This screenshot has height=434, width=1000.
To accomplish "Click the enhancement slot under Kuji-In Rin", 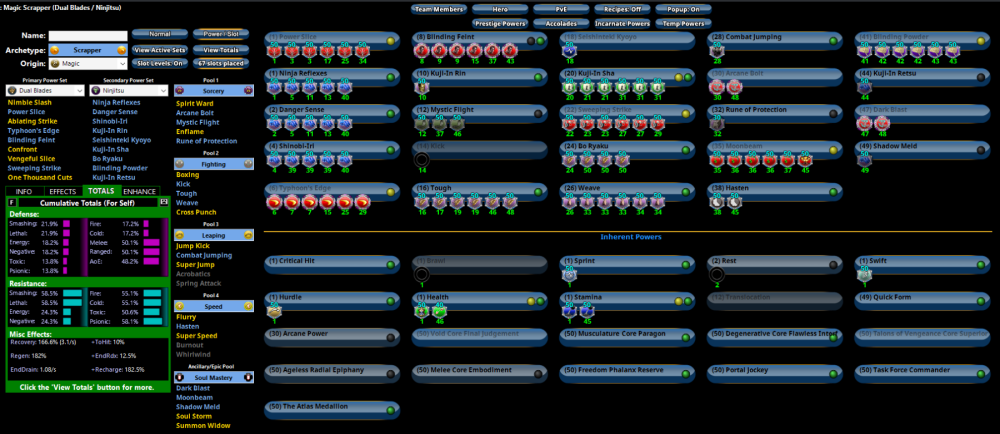I will pyautogui.click(x=421, y=87).
